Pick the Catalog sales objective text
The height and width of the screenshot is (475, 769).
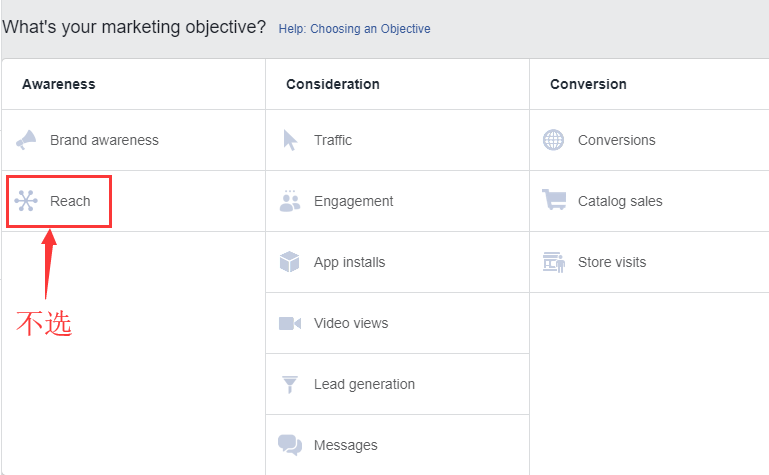pos(620,201)
